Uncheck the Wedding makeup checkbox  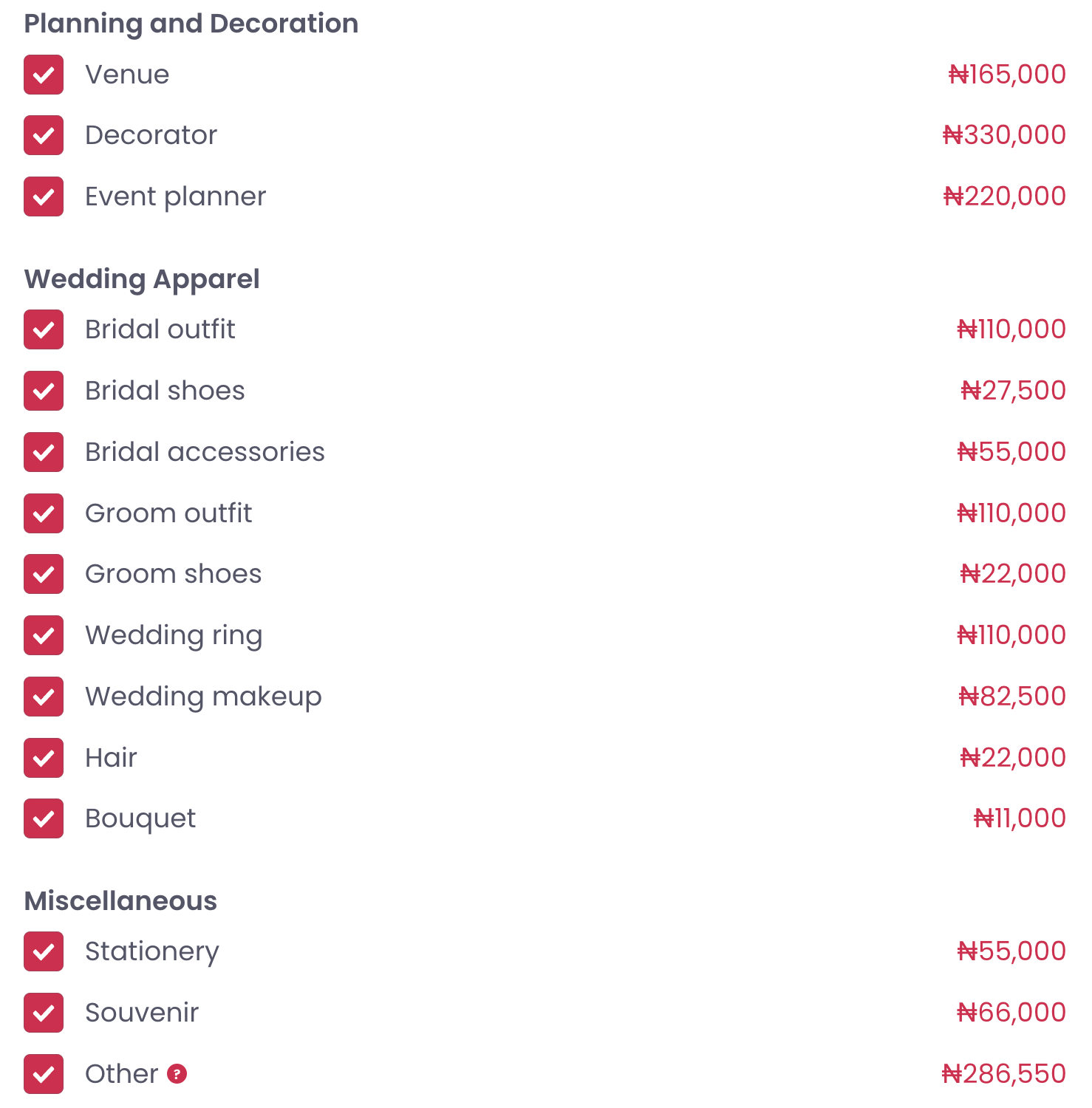click(x=44, y=697)
